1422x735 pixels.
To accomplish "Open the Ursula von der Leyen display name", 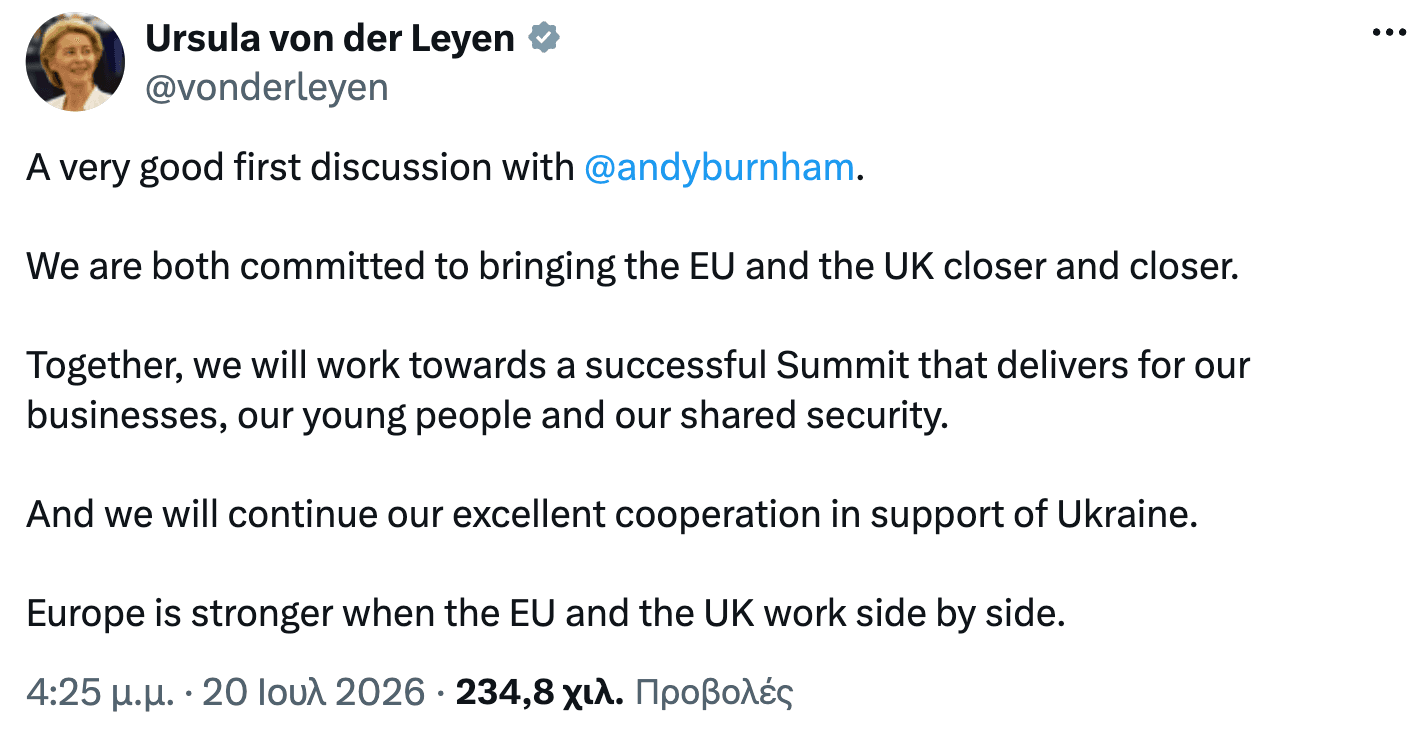I will [330, 39].
